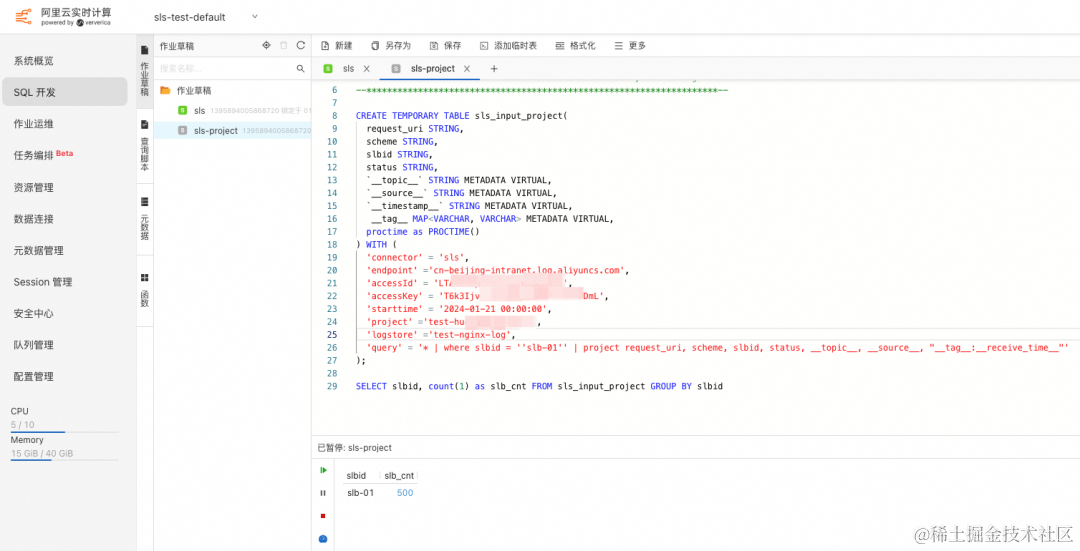This screenshot has width=1080, height=551.
Task: Open the 更多 toolbar menu
Action: pos(630,45)
